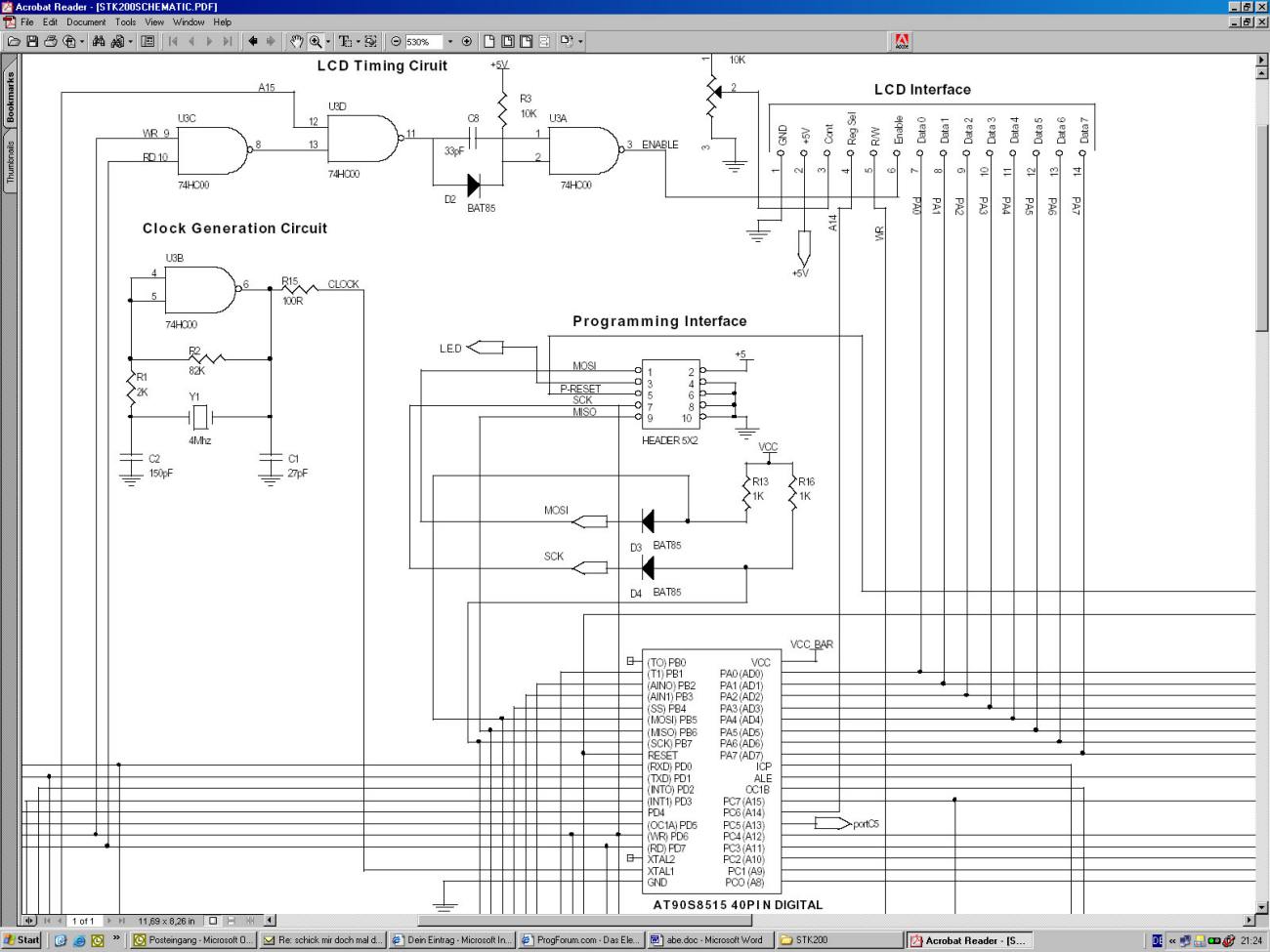Select the Text Select tool

pyautogui.click(x=345, y=41)
